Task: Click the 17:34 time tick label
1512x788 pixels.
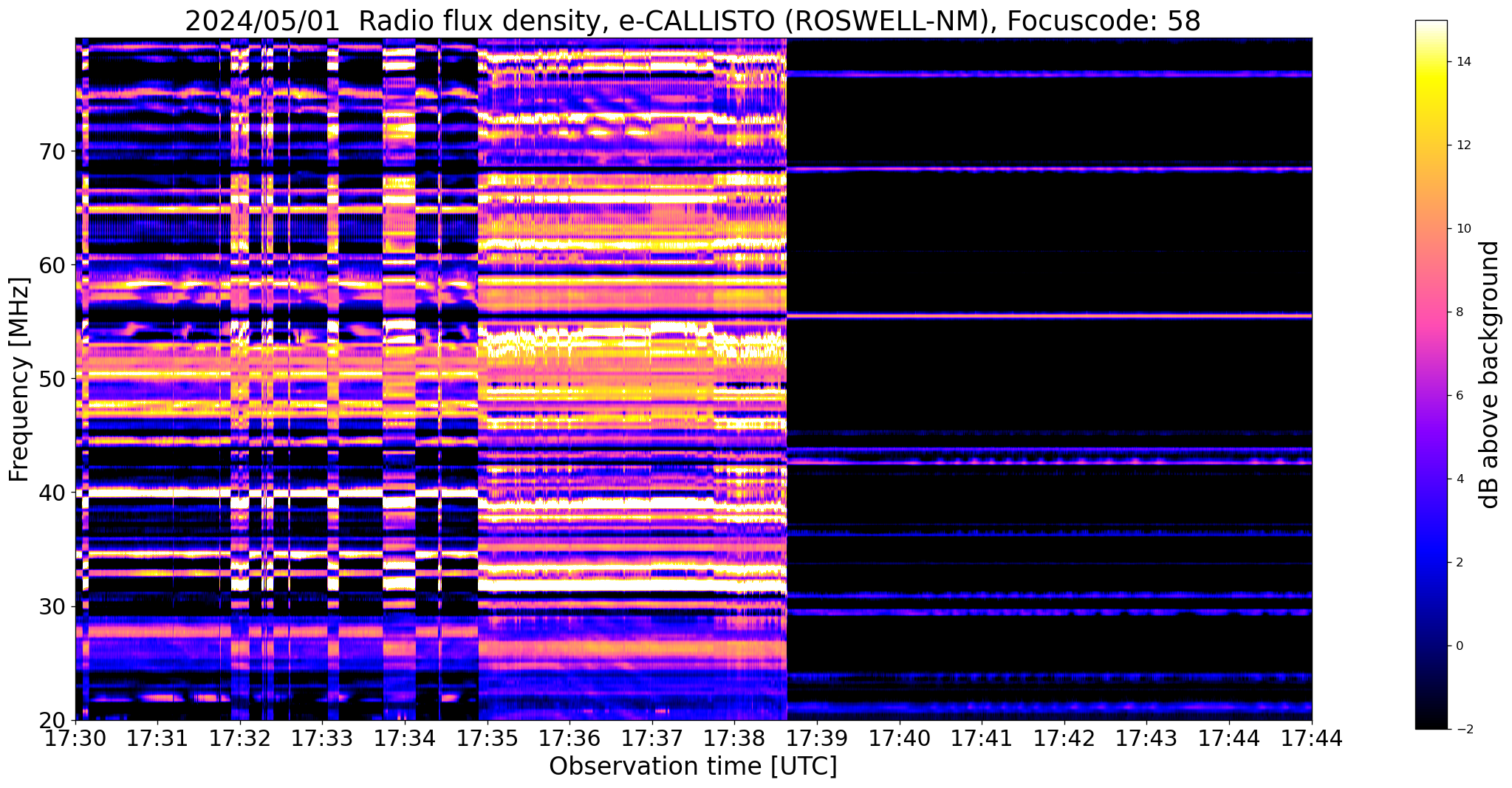Action: click(405, 738)
